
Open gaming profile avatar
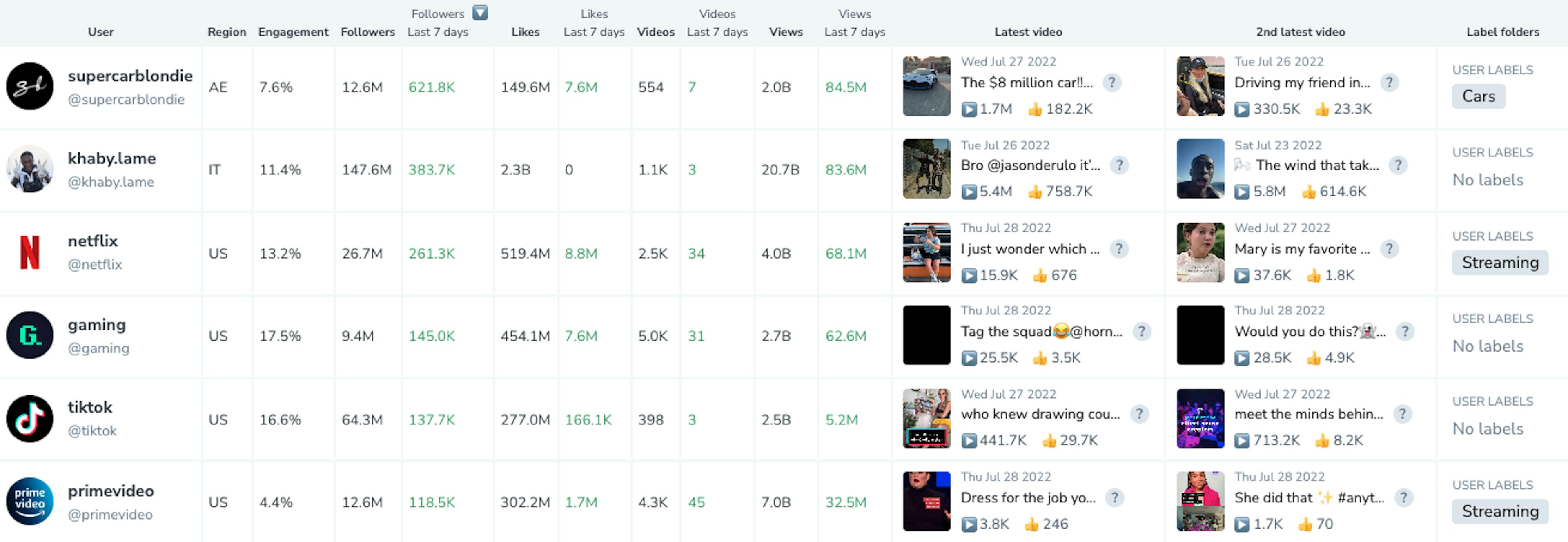tap(30, 335)
